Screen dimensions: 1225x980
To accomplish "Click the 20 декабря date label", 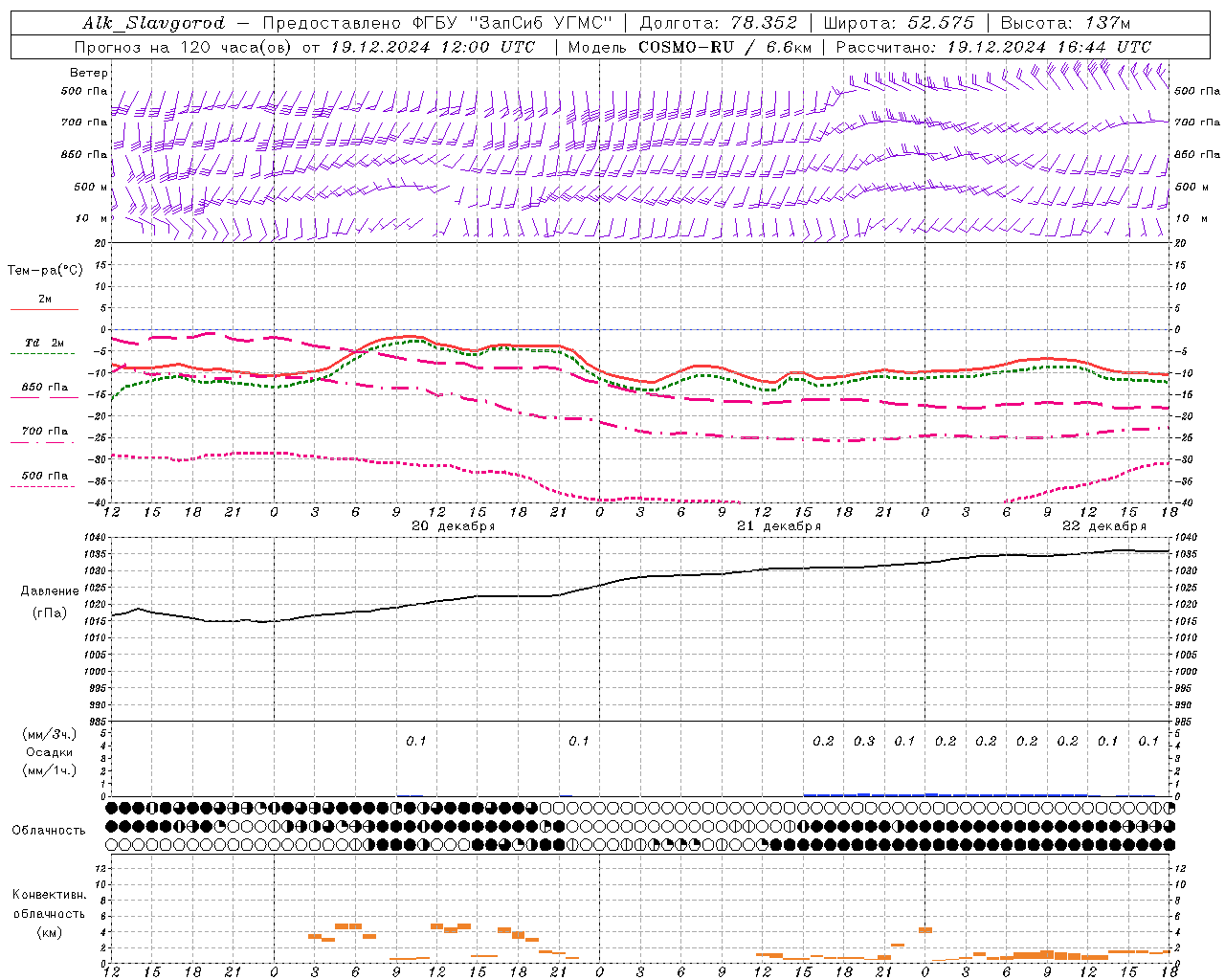I will [454, 526].
